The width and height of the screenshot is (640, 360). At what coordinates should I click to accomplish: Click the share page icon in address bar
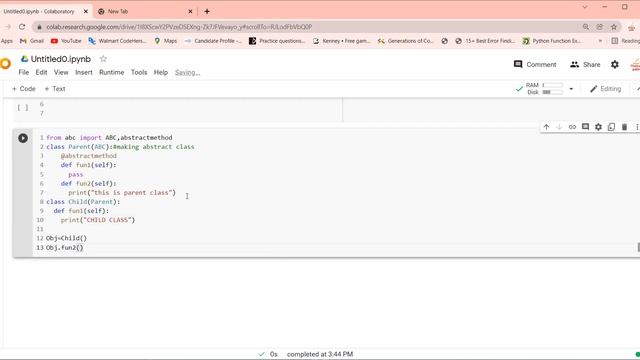point(600,27)
